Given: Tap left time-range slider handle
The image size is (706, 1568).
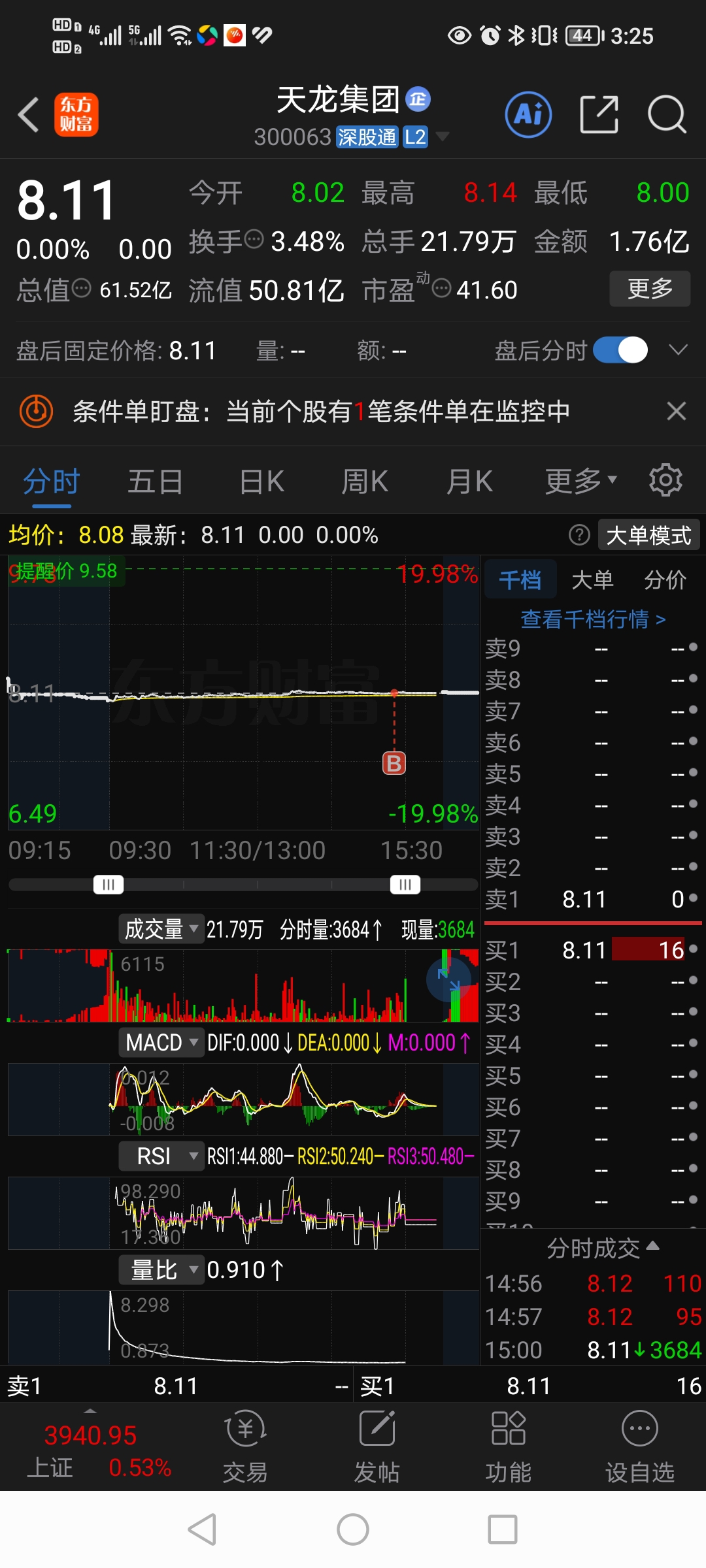Looking at the screenshot, I should click(x=109, y=885).
